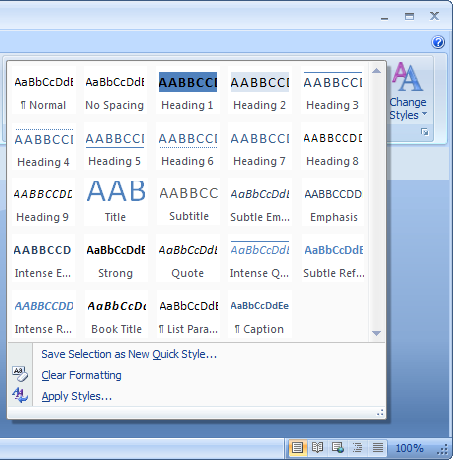This screenshot has height=460, width=453.
Task: Open the Styles pane dialog launcher
Action: pos(425,132)
